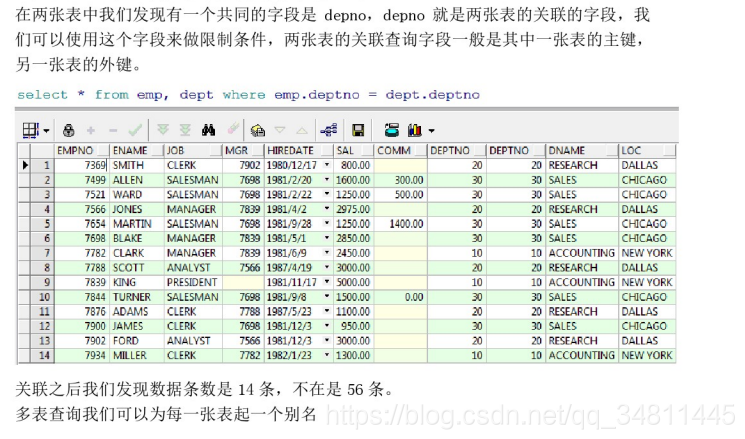Select row number 9 selector cell
The width and height of the screenshot is (745, 439).
point(43,282)
